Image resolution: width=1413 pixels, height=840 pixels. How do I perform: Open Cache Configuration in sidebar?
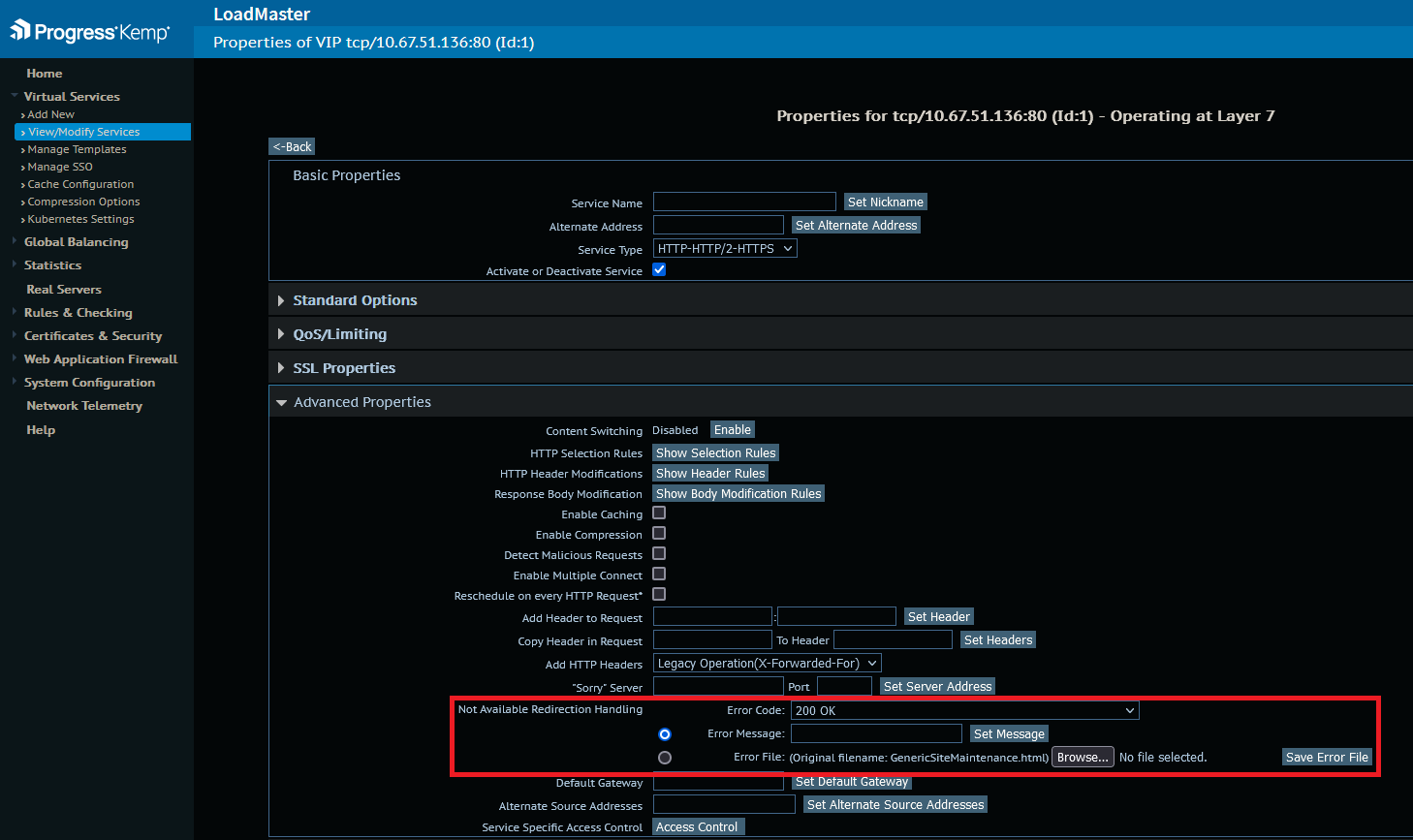pyautogui.click(x=80, y=184)
